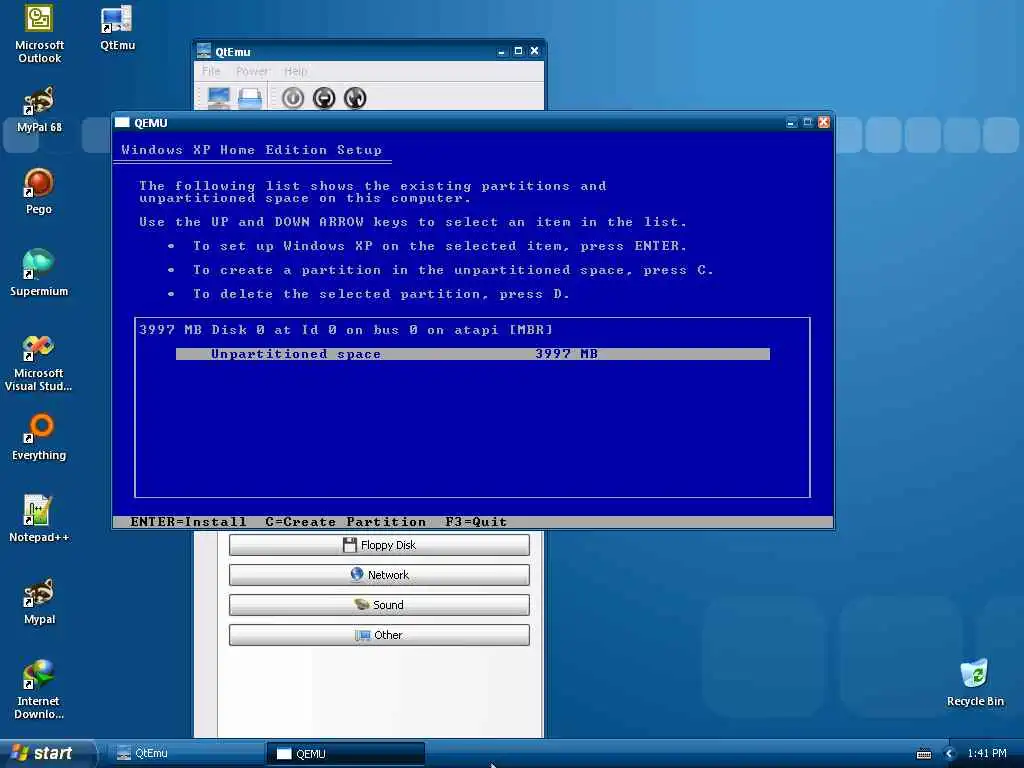
Task: Select the Supermium desktop icon
Action: [39, 273]
